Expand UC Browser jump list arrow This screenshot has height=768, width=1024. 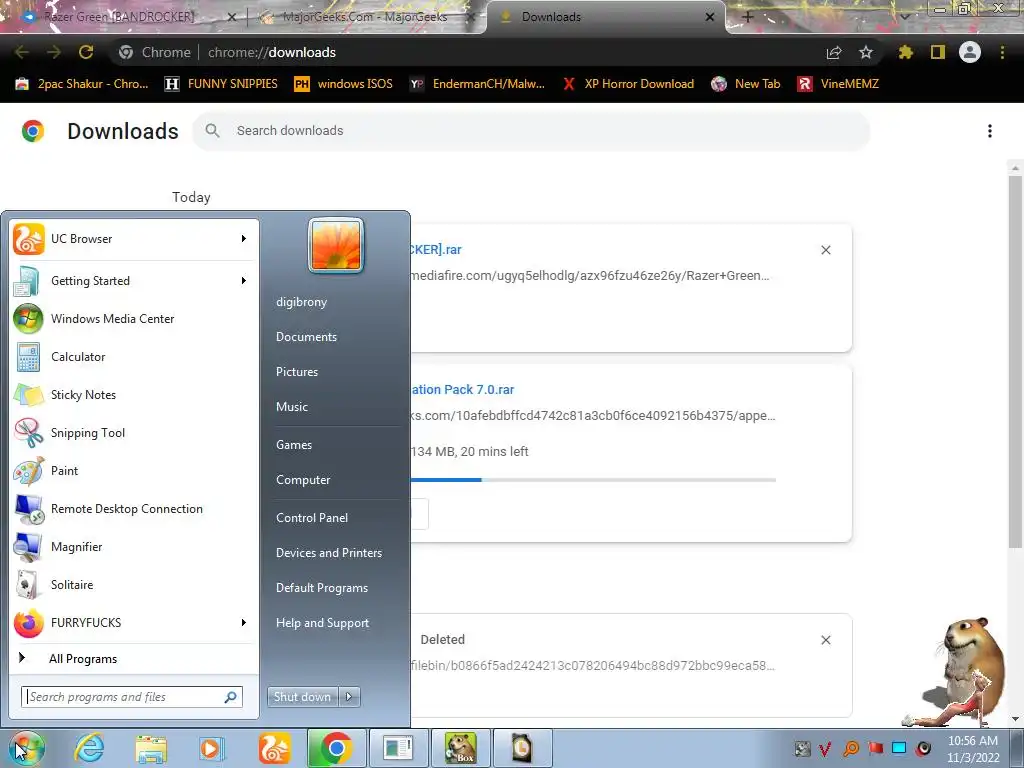[x=244, y=239]
